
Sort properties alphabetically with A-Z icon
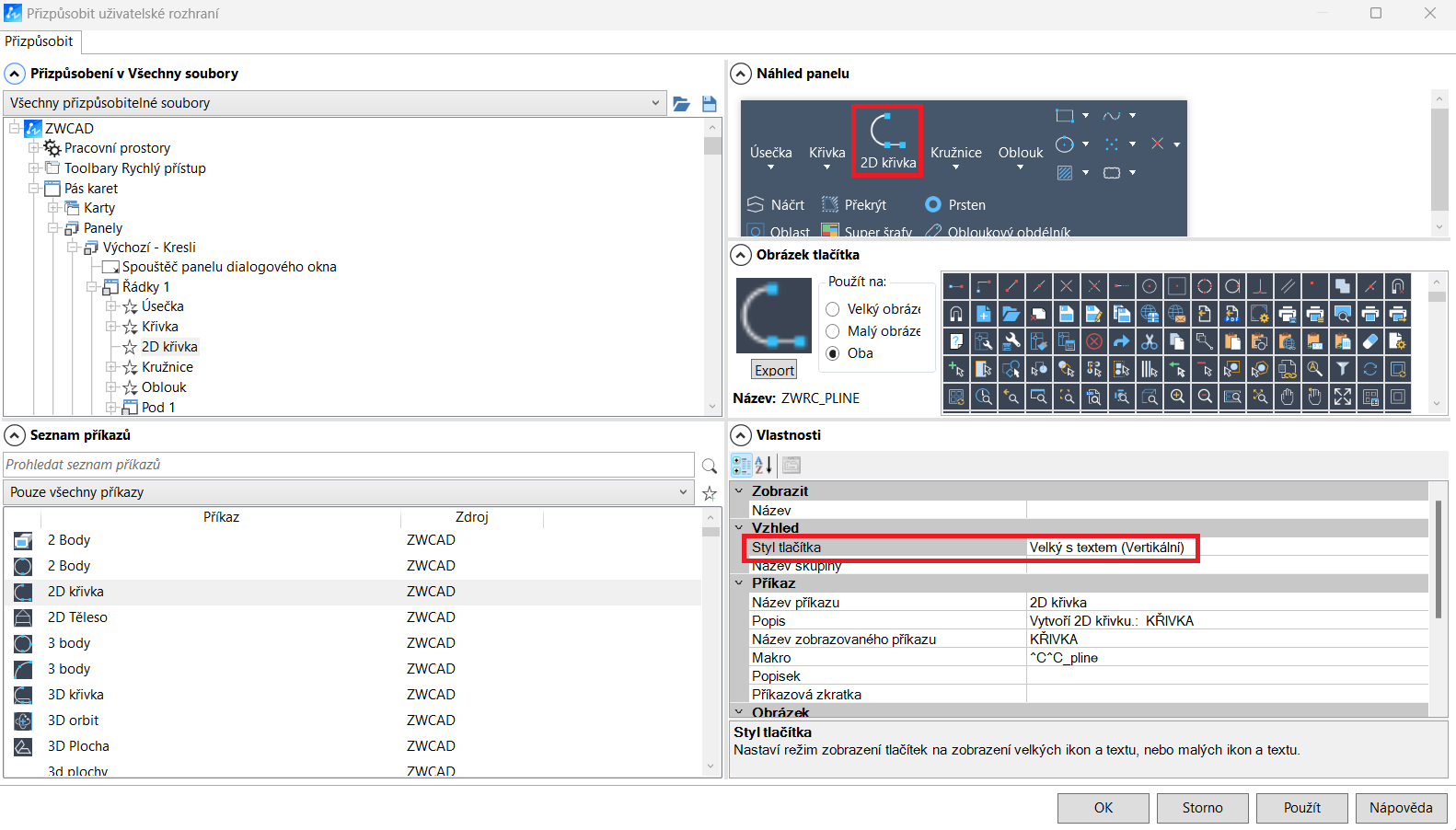[764, 465]
